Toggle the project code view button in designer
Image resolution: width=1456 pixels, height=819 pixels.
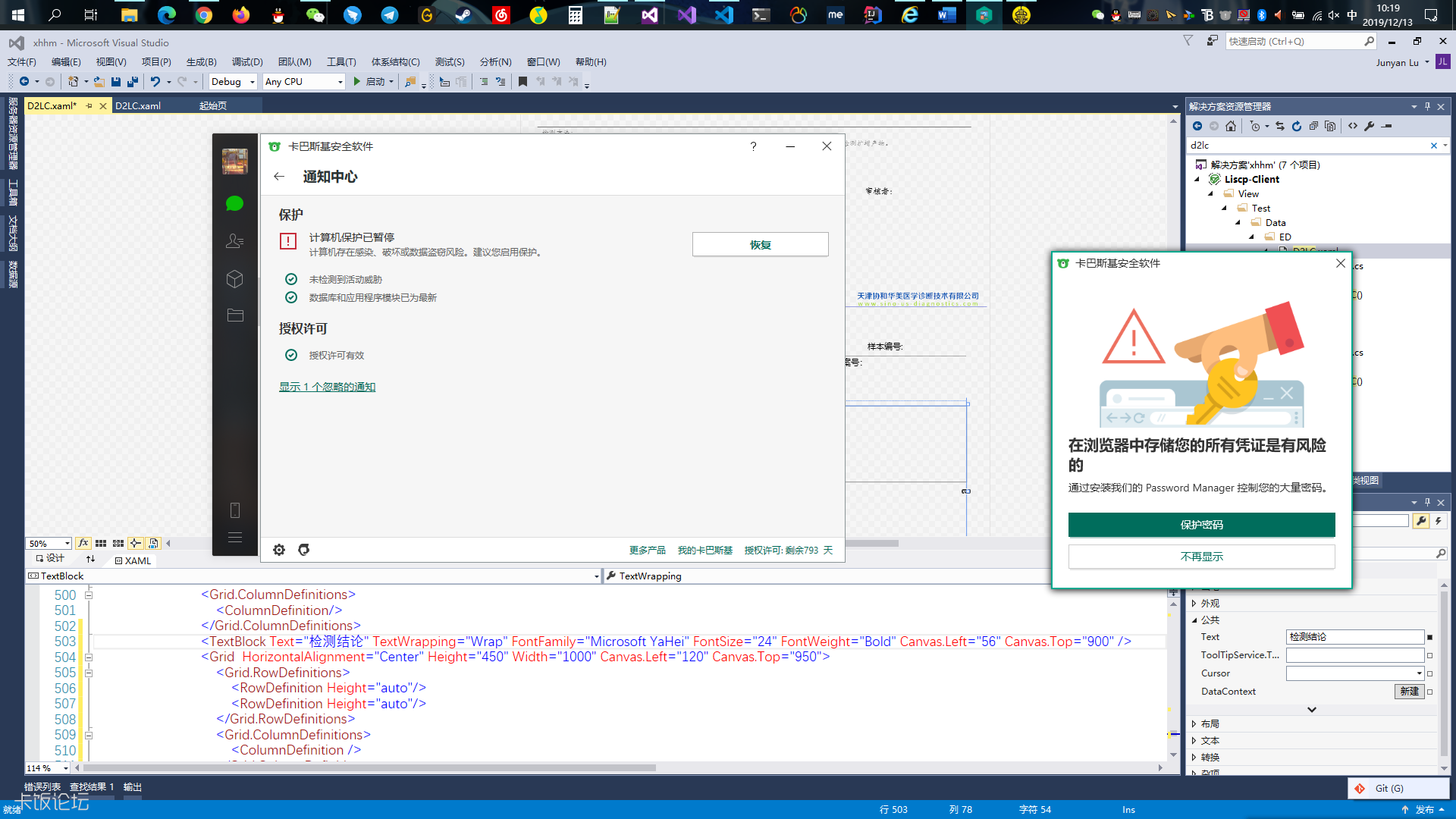(153, 544)
